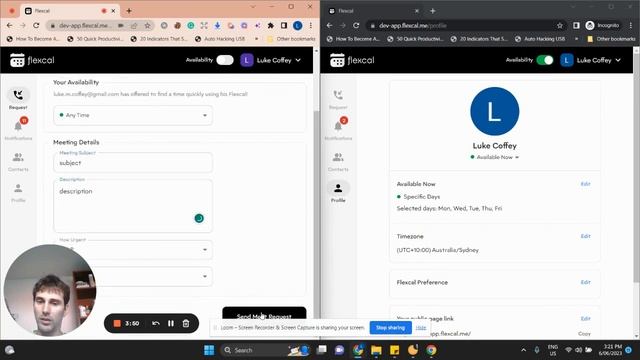
Task: Edit the Timezone setting
Action: 585,236
